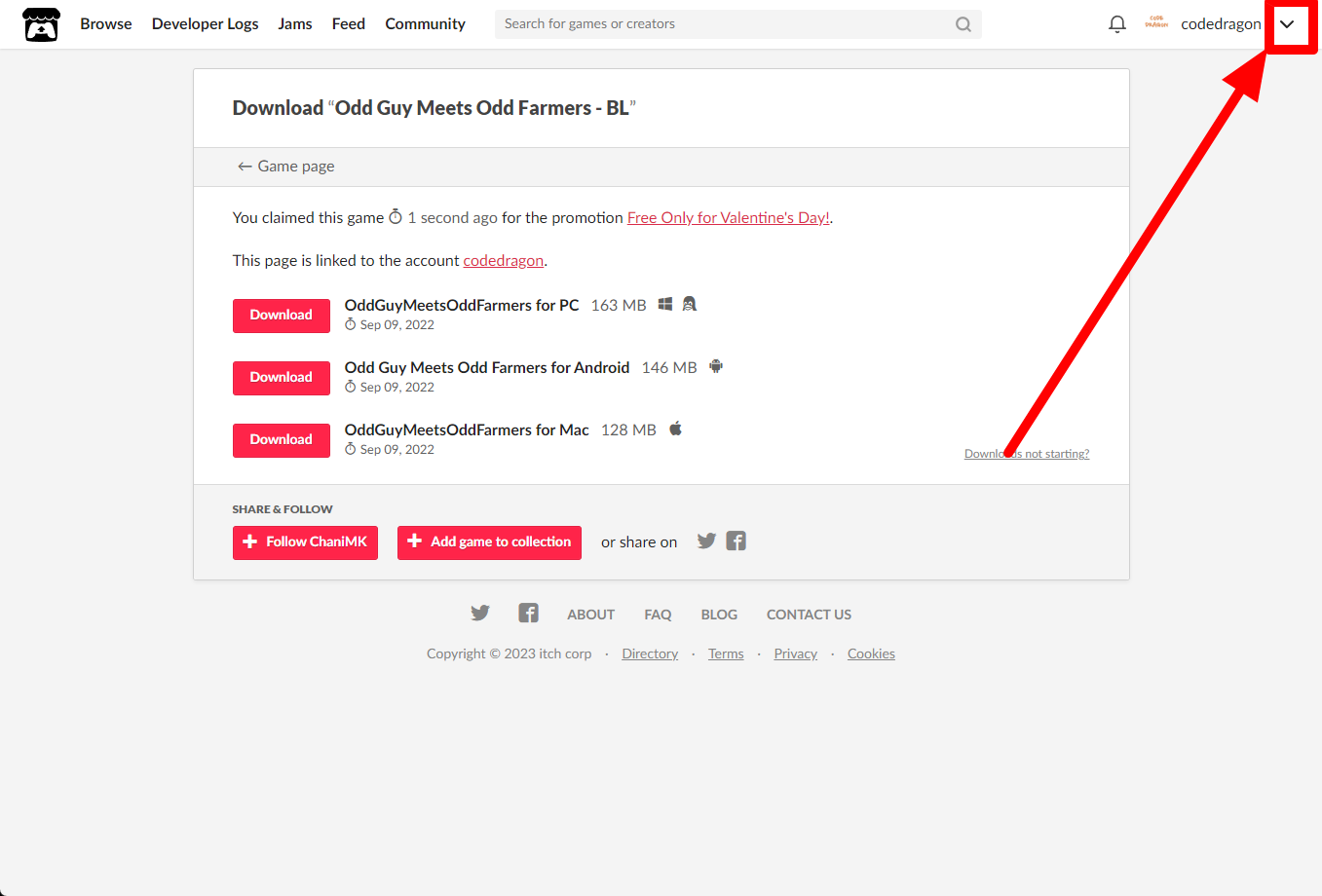
Task: Open FAQ footer link
Action: 658,615
